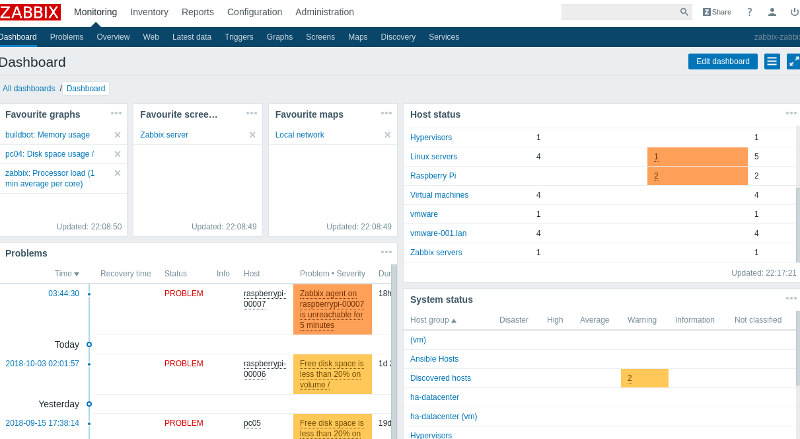Open the Reports menu
Viewport: 800px width, 439px height.
point(197,12)
